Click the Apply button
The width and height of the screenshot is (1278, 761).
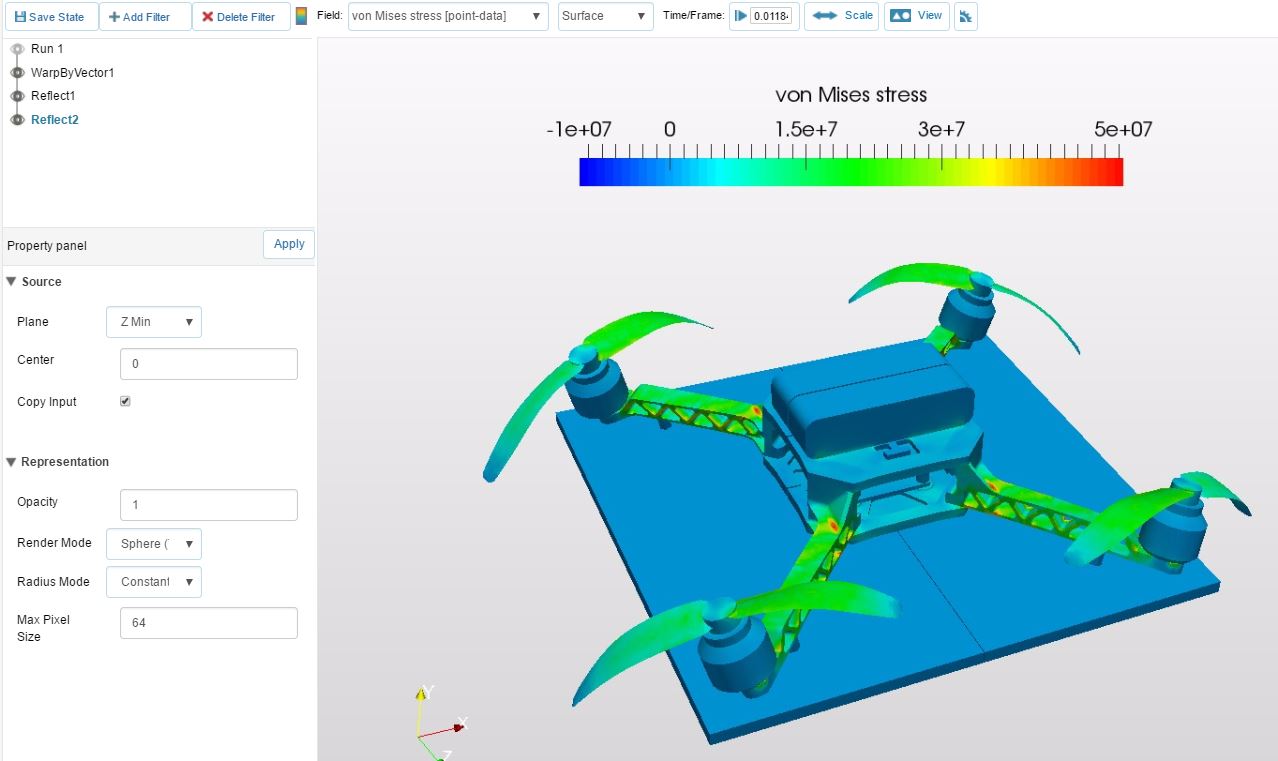coord(289,244)
